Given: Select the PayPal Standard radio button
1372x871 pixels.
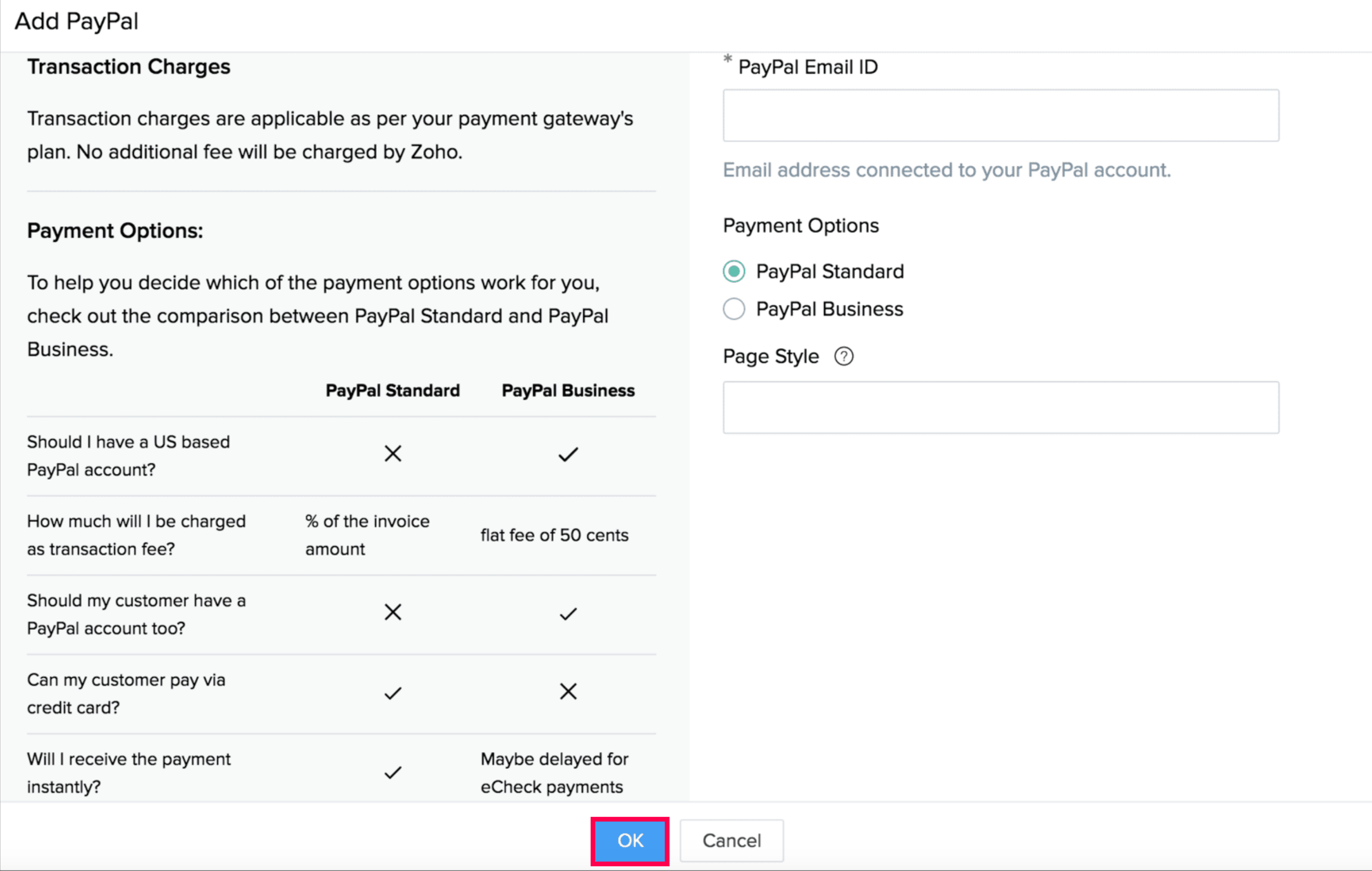Looking at the screenshot, I should tap(733, 272).
